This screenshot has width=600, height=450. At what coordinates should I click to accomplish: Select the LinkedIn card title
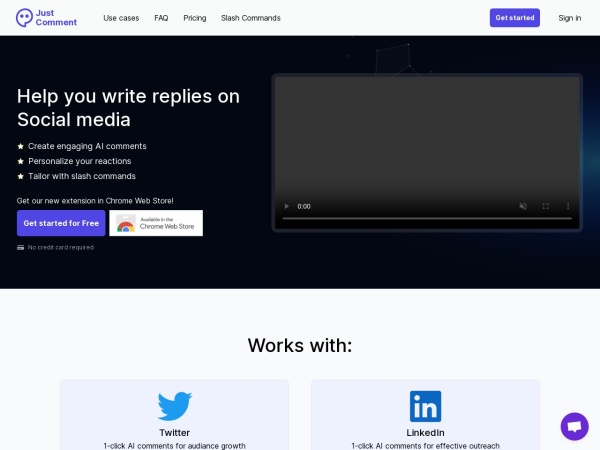click(x=425, y=433)
